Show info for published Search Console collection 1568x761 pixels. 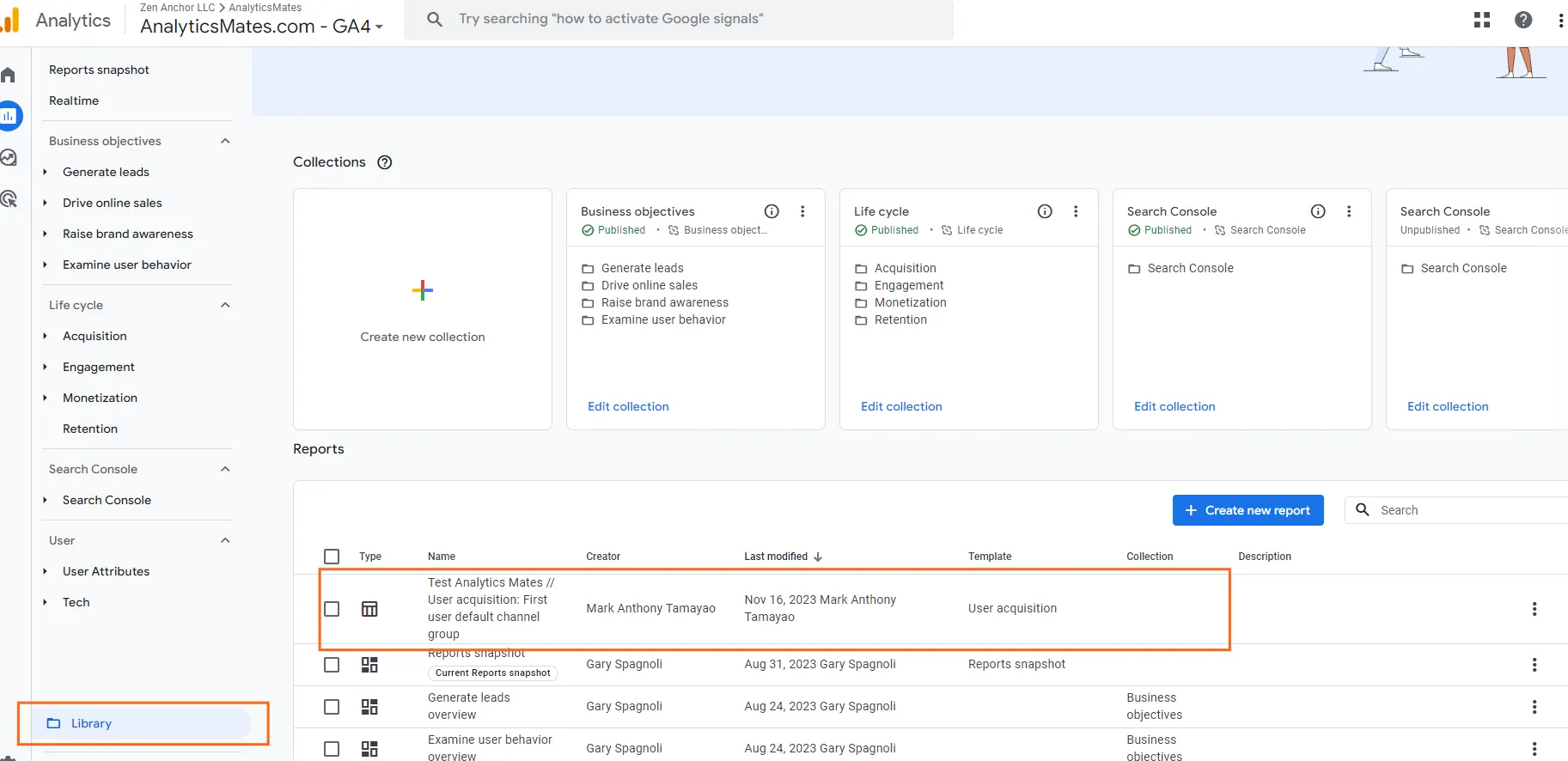(1318, 211)
